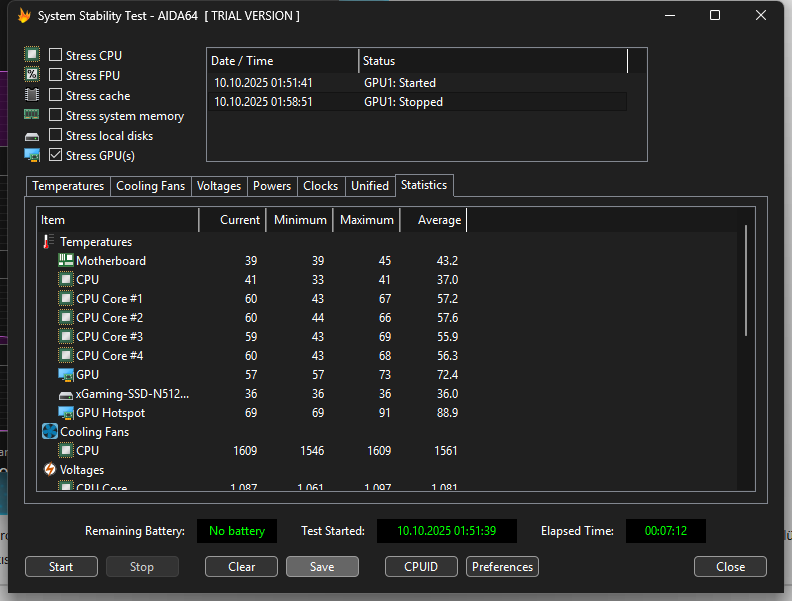Click the Minimum column header
The width and height of the screenshot is (792, 601).
[300, 220]
